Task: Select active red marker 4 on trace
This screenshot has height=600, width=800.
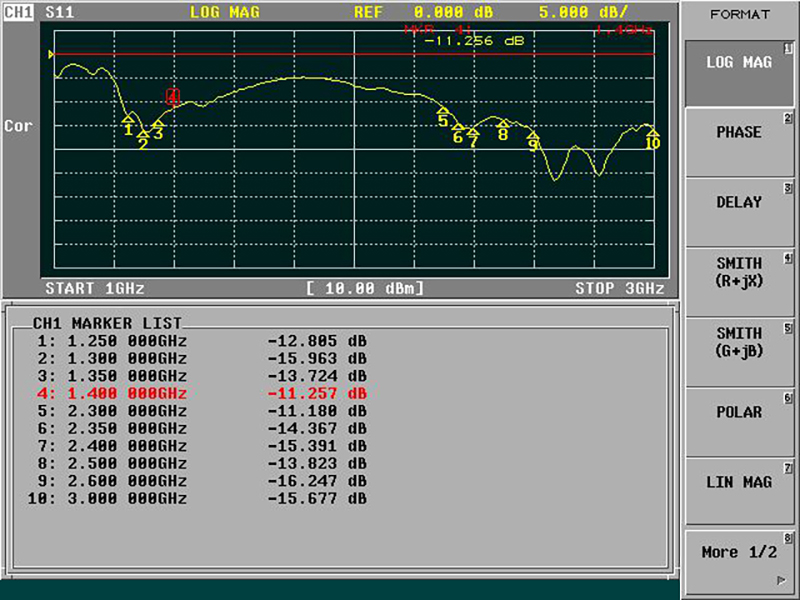Action: click(173, 96)
